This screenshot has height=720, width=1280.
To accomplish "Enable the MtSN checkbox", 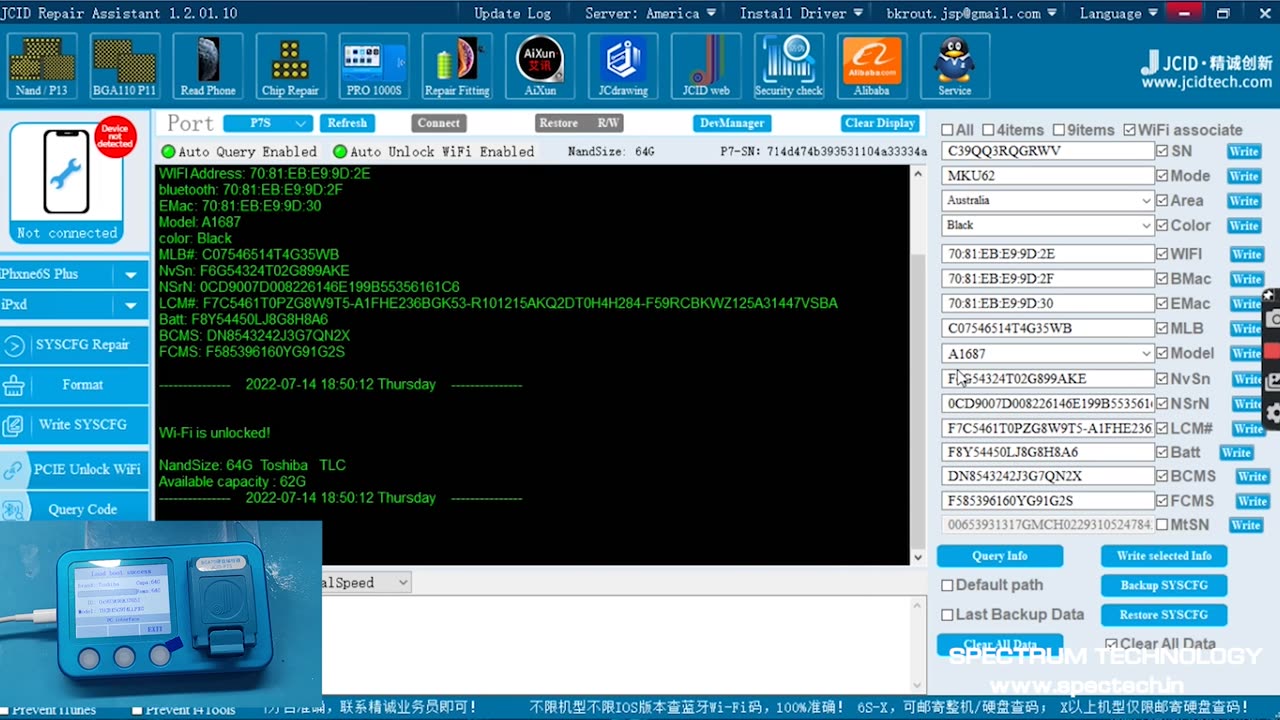I will click(x=1162, y=524).
